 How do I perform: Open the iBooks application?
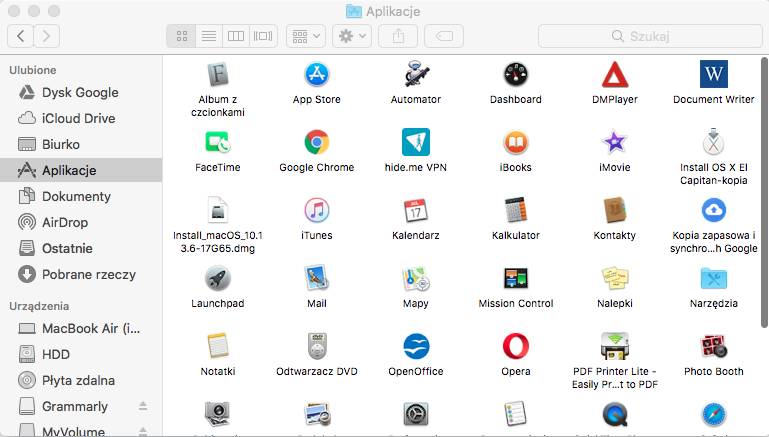[x=515, y=143]
